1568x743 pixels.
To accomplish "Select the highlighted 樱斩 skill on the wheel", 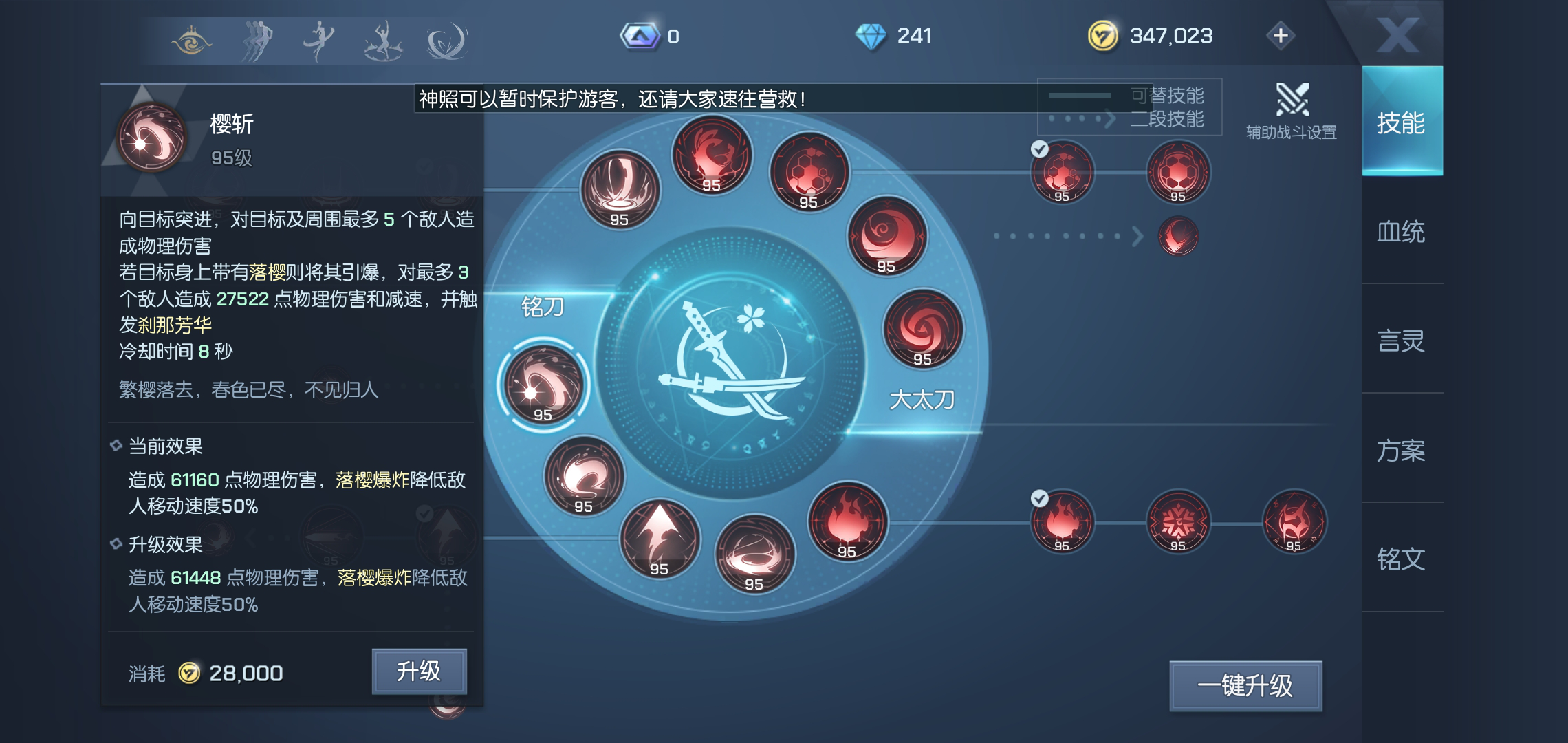I will tap(543, 385).
